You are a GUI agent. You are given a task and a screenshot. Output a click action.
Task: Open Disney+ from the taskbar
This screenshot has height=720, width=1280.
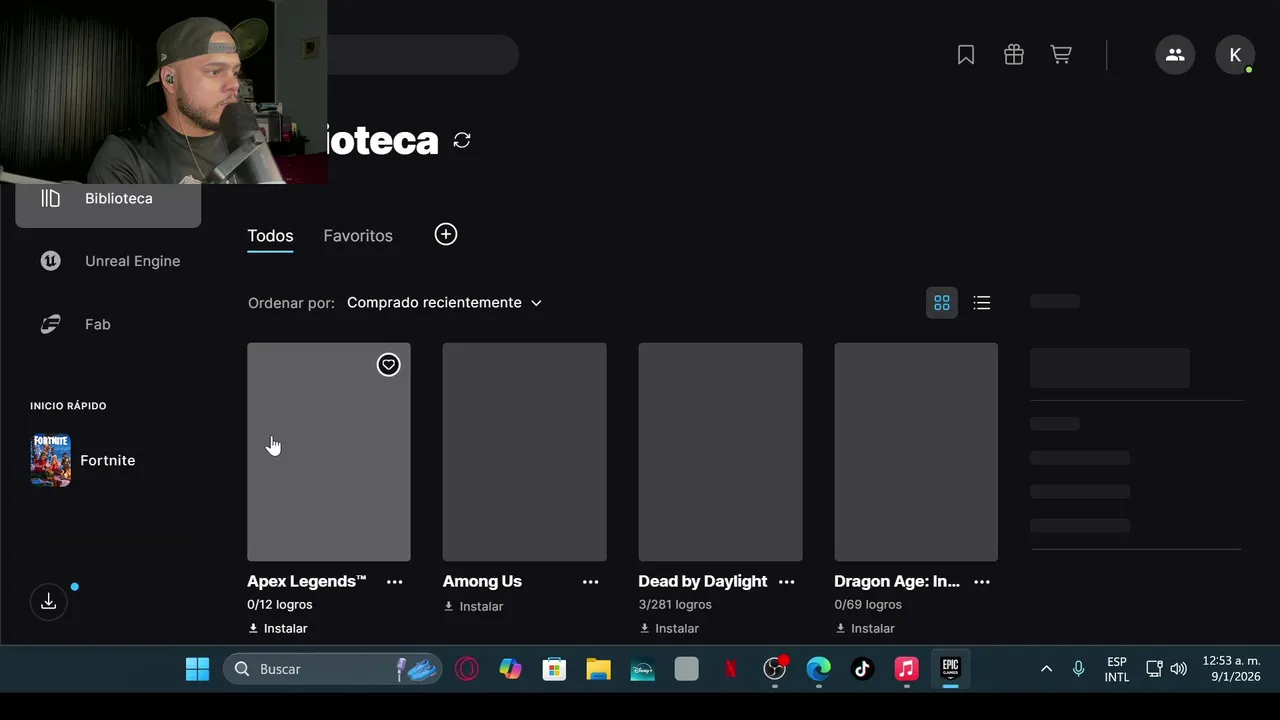coord(643,669)
